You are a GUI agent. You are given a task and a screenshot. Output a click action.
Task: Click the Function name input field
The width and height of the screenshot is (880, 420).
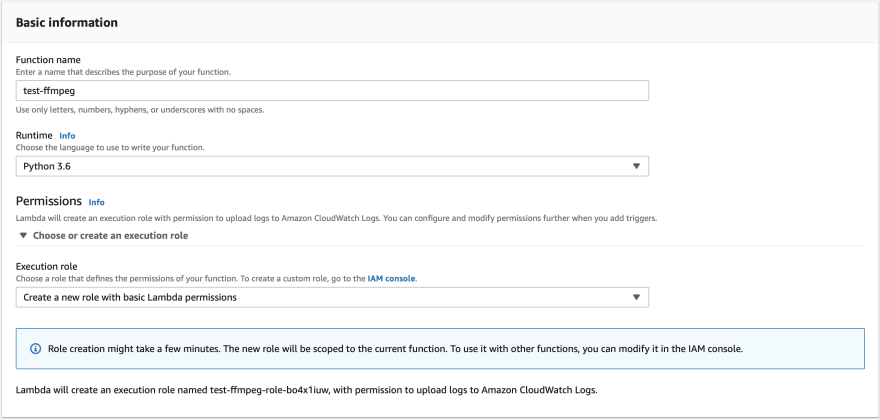point(332,90)
